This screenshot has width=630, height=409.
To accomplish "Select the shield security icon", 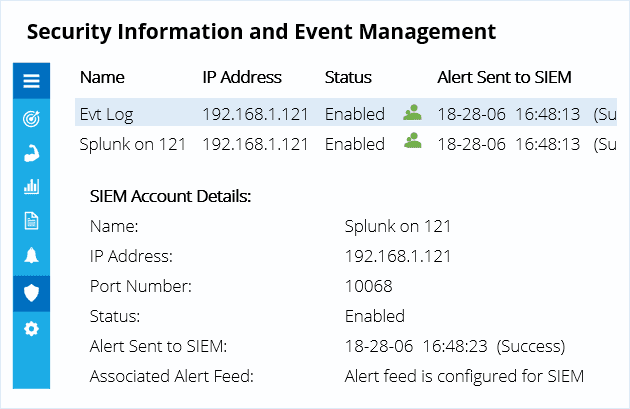I will tap(31, 293).
